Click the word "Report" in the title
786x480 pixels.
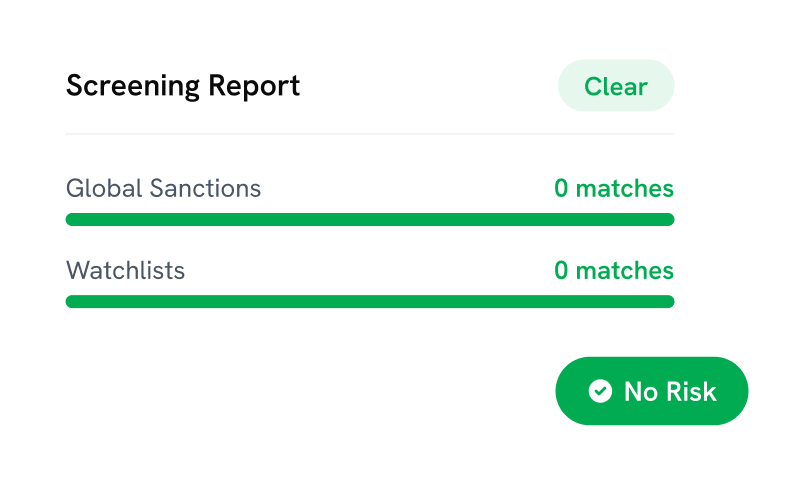click(254, 86)
